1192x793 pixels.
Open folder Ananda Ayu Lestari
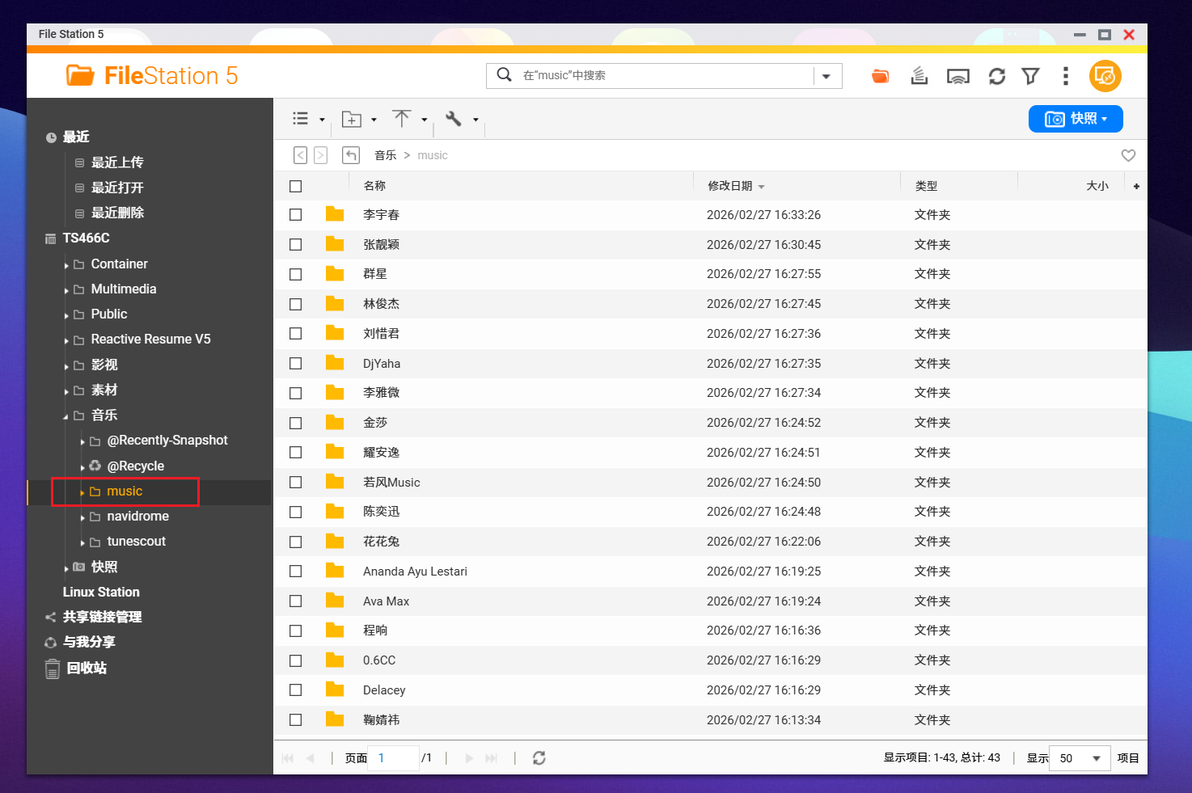[x=415, y=571]
